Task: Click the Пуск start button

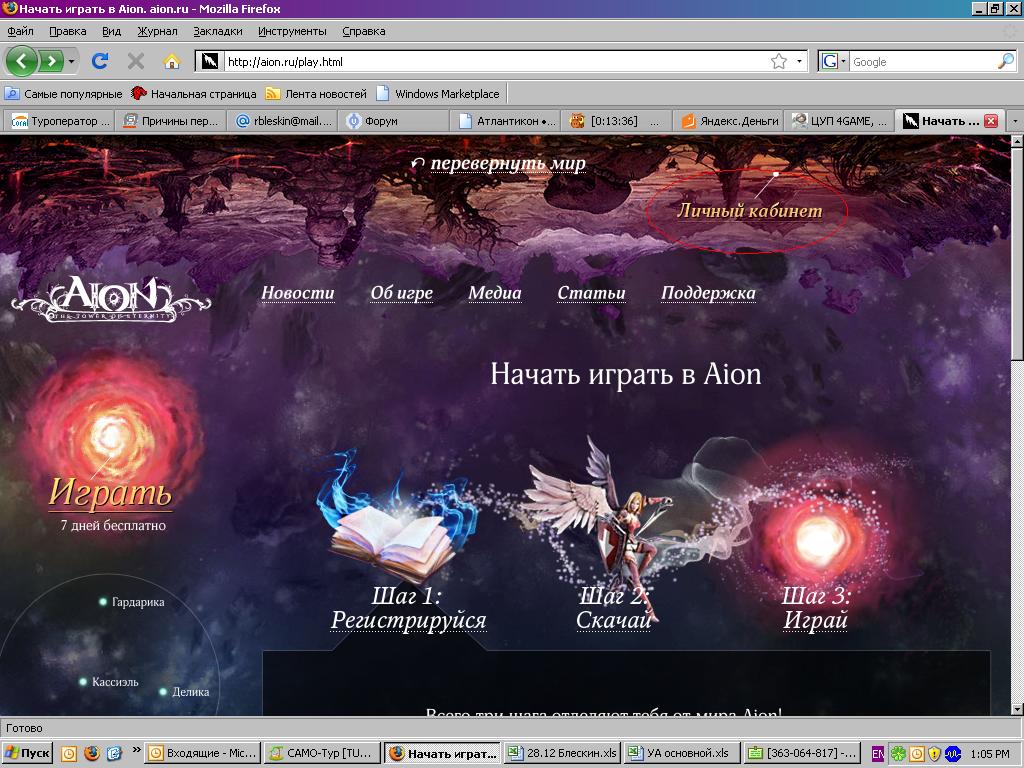Action: click(x=28, y=753)
